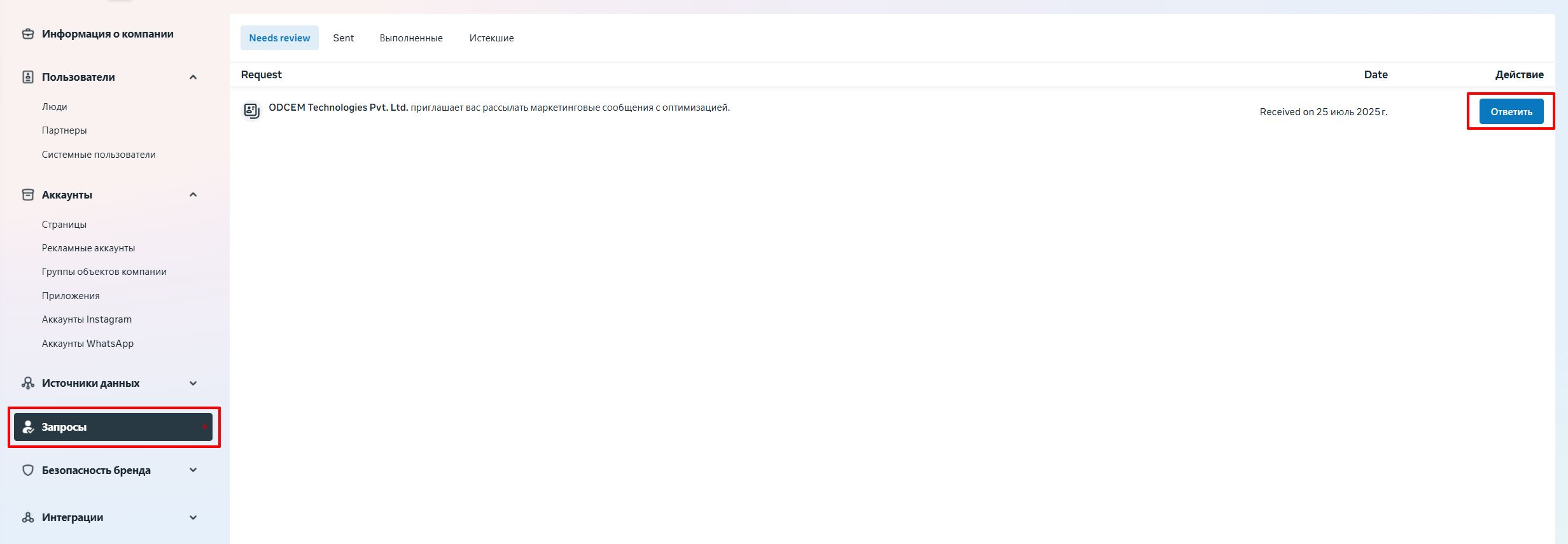Collapse the Пользователи section chevron

(193, 77)
